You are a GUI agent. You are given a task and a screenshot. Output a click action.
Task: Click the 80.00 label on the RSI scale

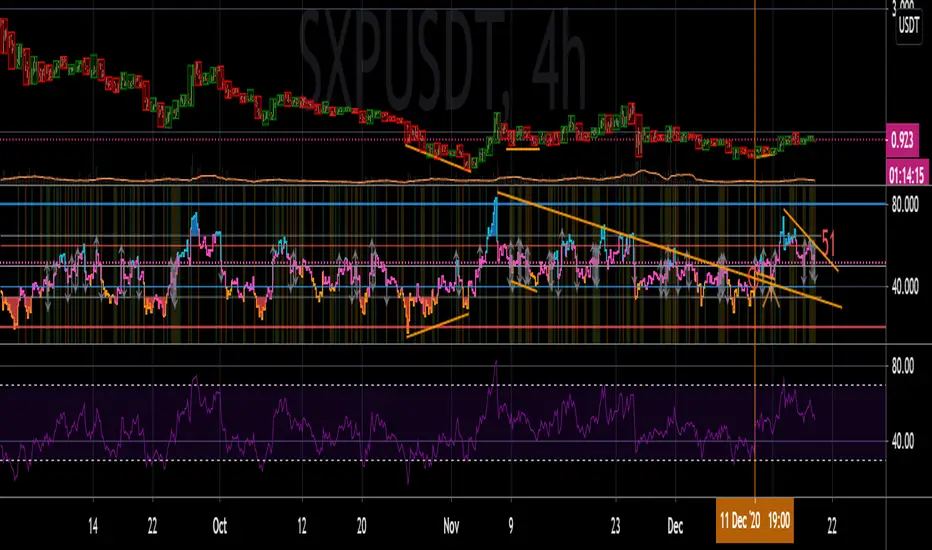point(904,366)
